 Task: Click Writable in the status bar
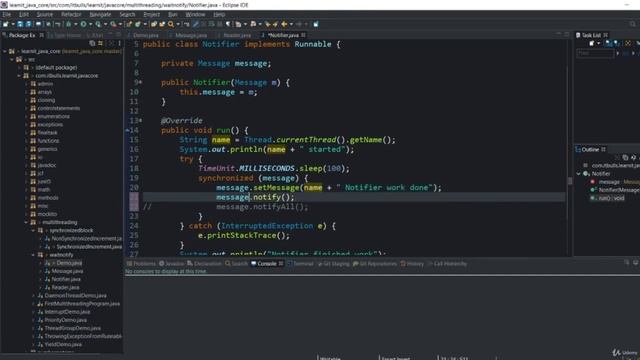point(330,358)
